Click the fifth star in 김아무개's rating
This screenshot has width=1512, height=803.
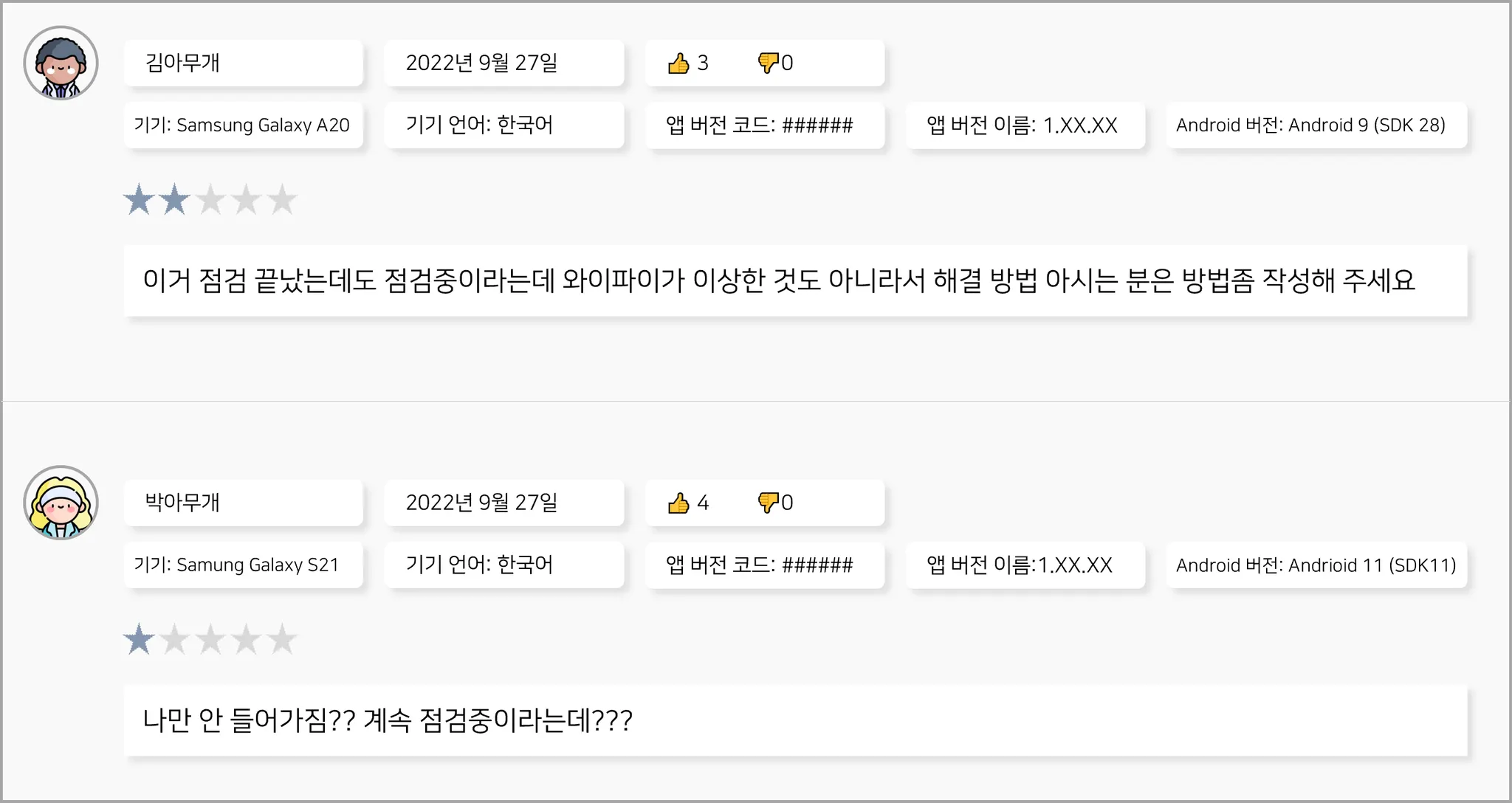[281, 200]
